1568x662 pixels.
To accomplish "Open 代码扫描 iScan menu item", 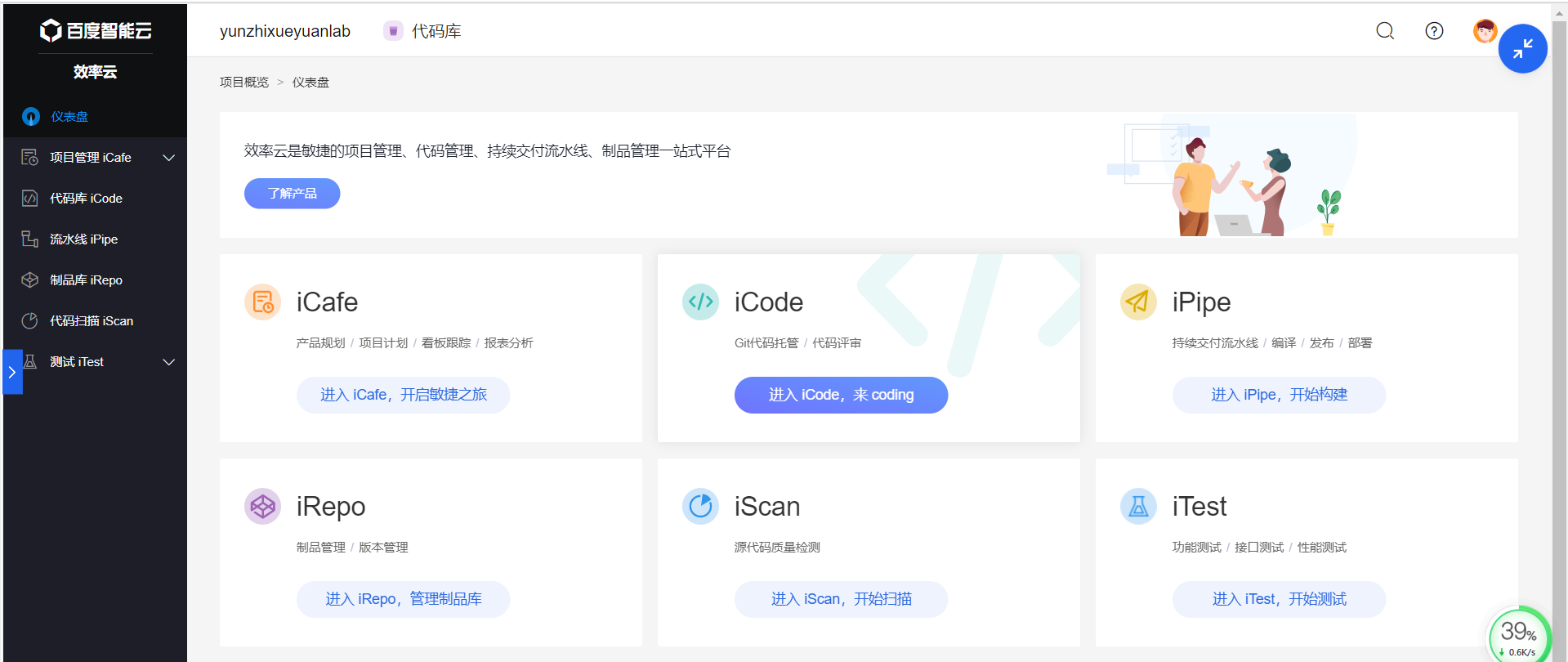I will click(95, 321).
